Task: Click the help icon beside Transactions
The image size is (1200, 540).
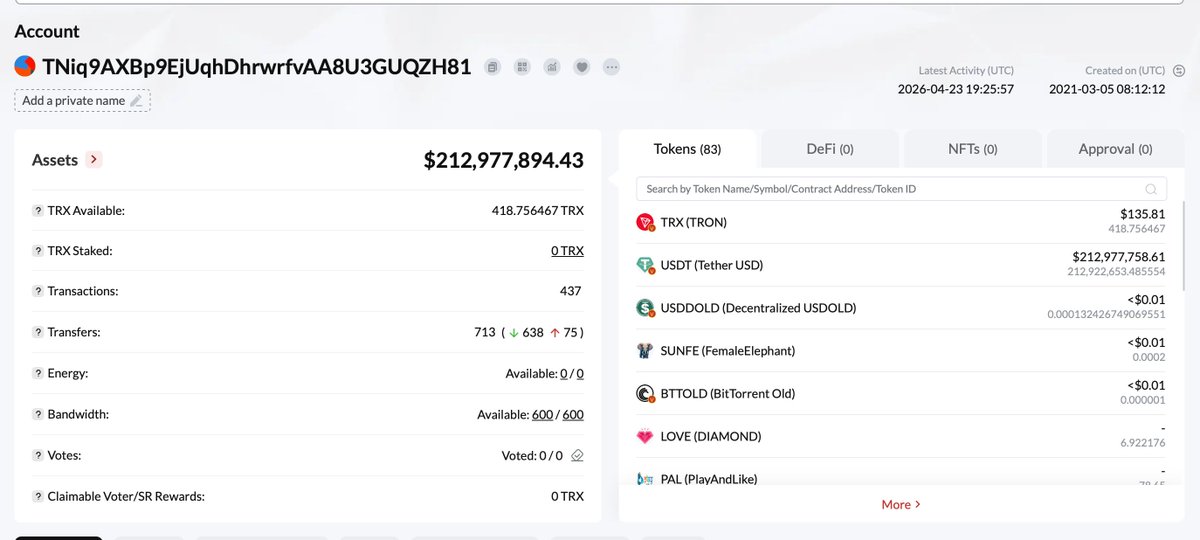Action: [38, 291]
